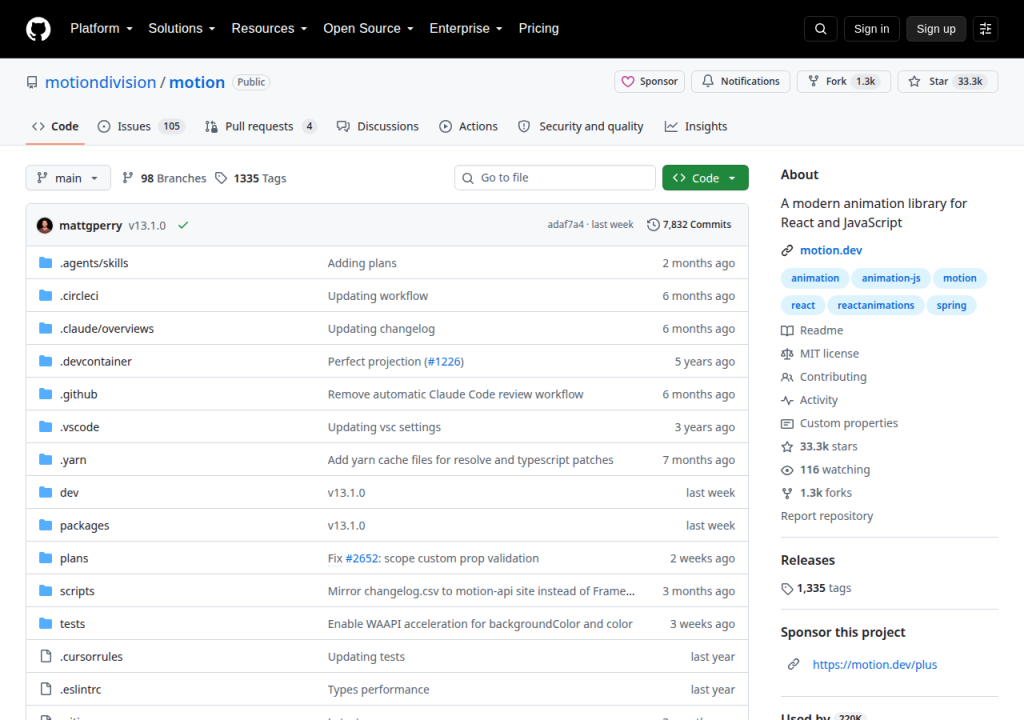Open the Readme link in About
This screenshot has height=720, width=1024.
812,331
